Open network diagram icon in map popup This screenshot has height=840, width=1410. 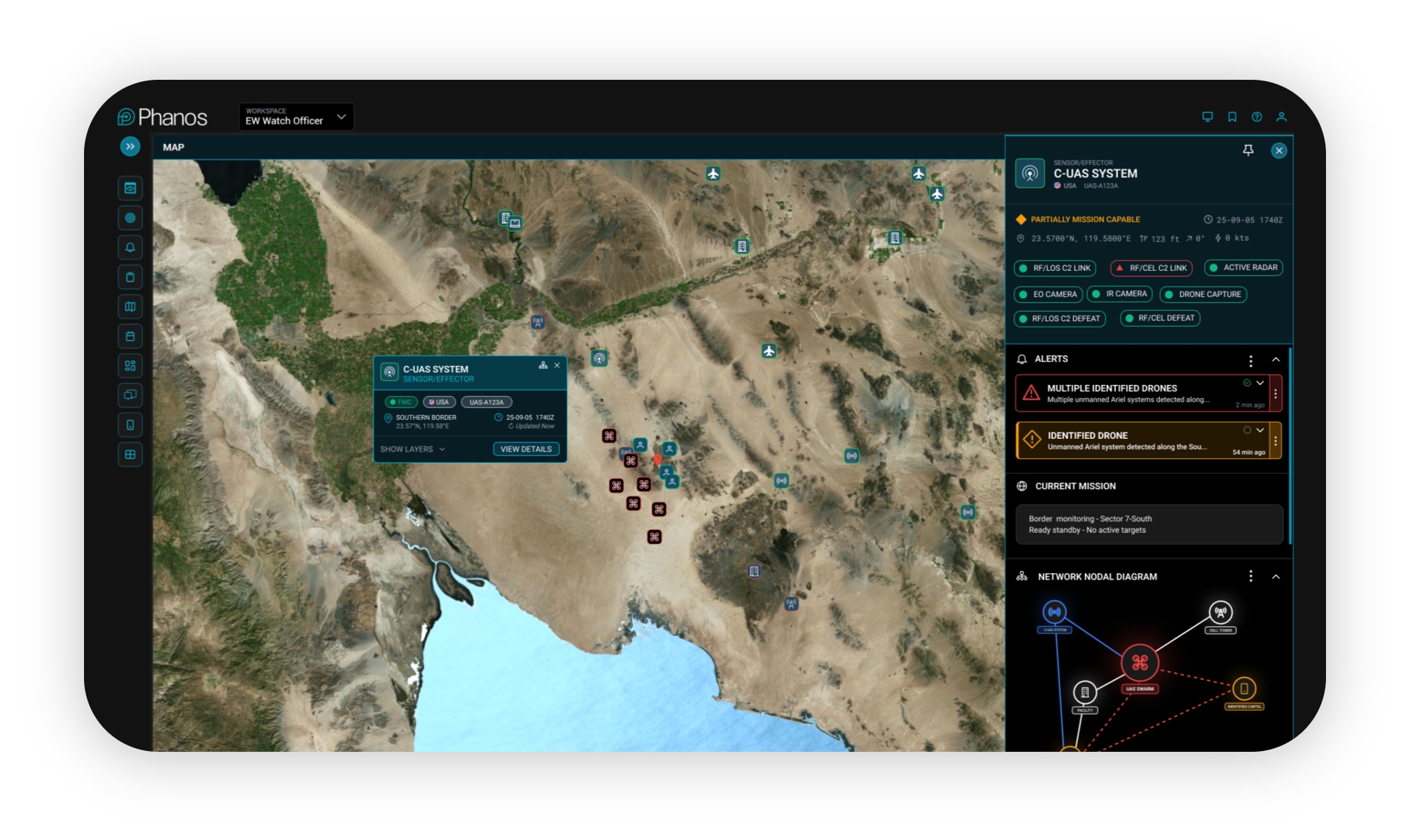tap(543, 365)
